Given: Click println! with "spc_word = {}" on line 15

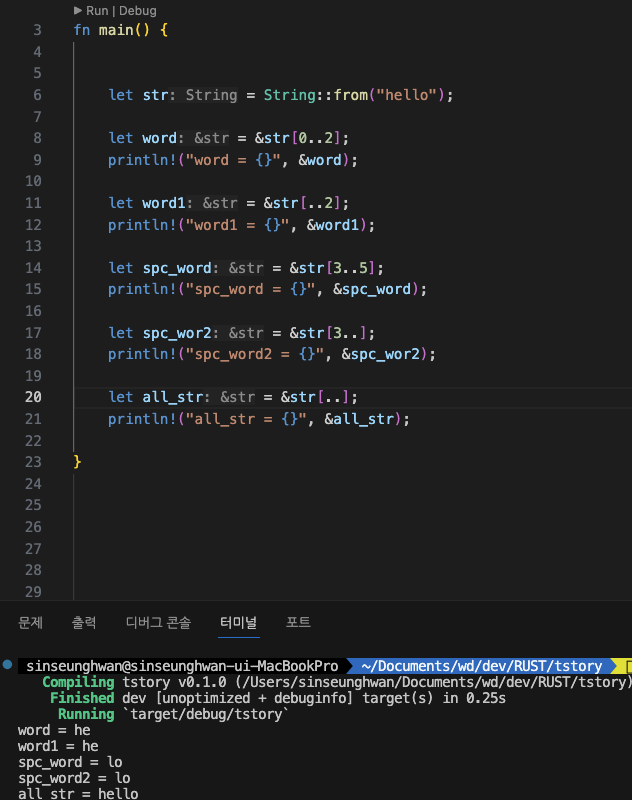Looking at the screenshot, I should click(x=267, y=289).
